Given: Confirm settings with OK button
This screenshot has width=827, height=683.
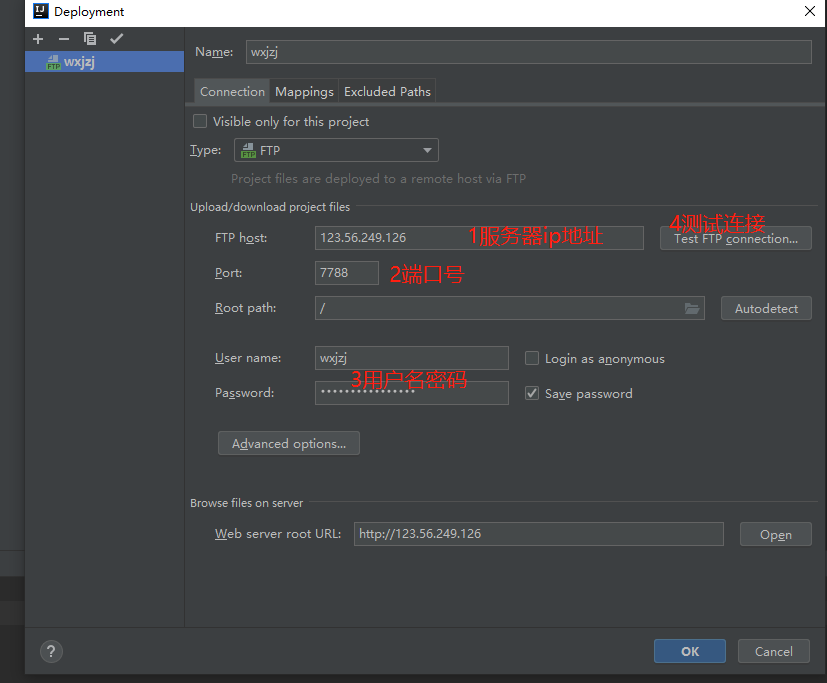Looking at the screenshot, I should click(689, 651).
